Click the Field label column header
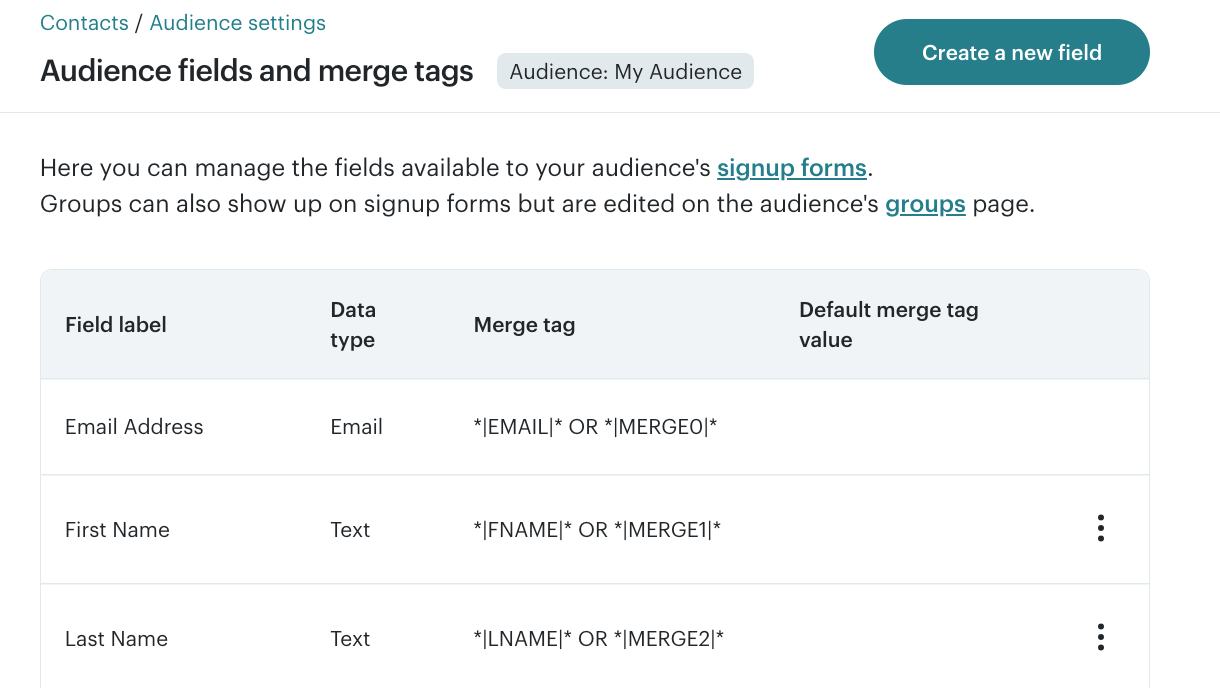The image size is (1220, 688). pos(116,325)
